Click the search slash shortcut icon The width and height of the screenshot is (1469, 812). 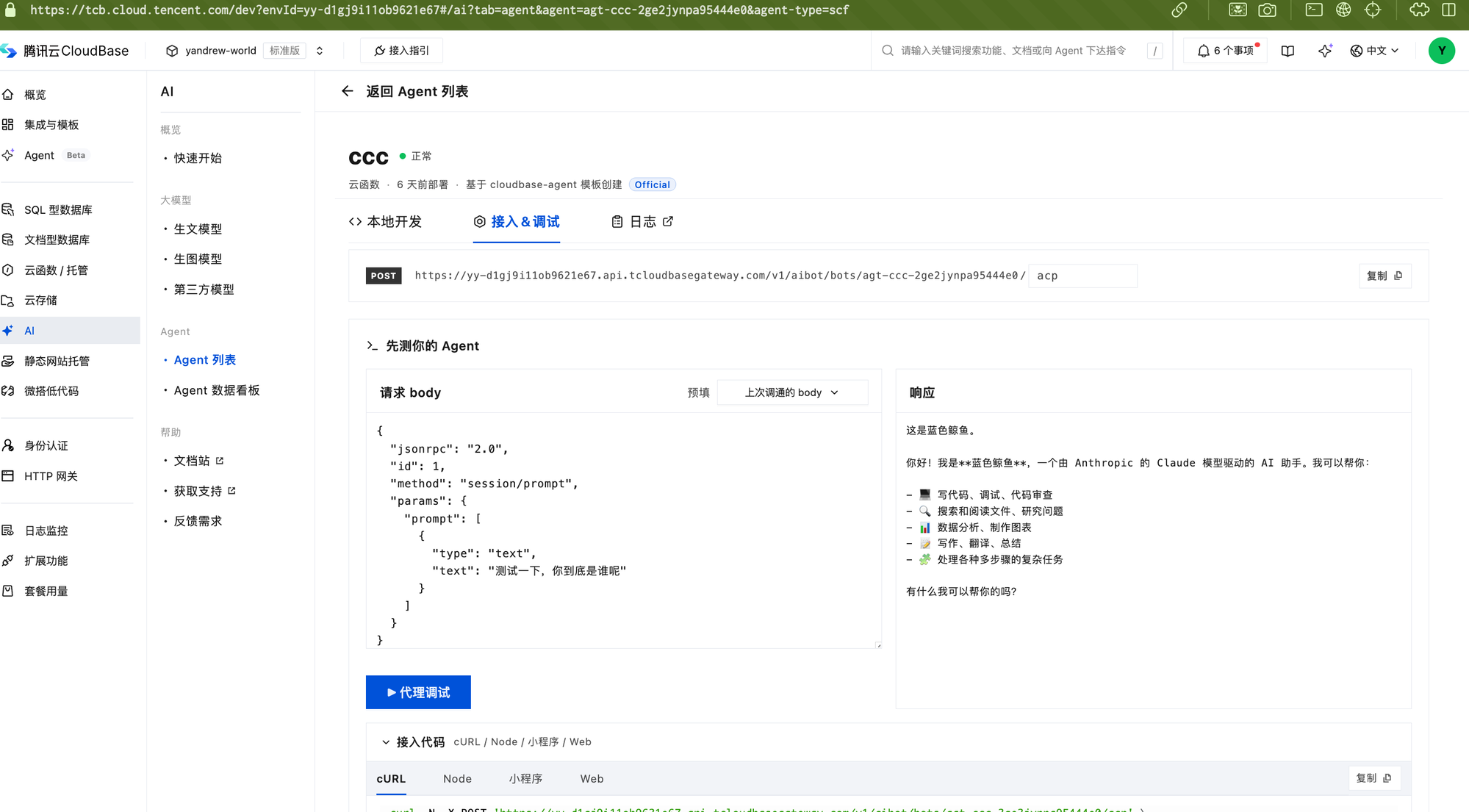1154,51
